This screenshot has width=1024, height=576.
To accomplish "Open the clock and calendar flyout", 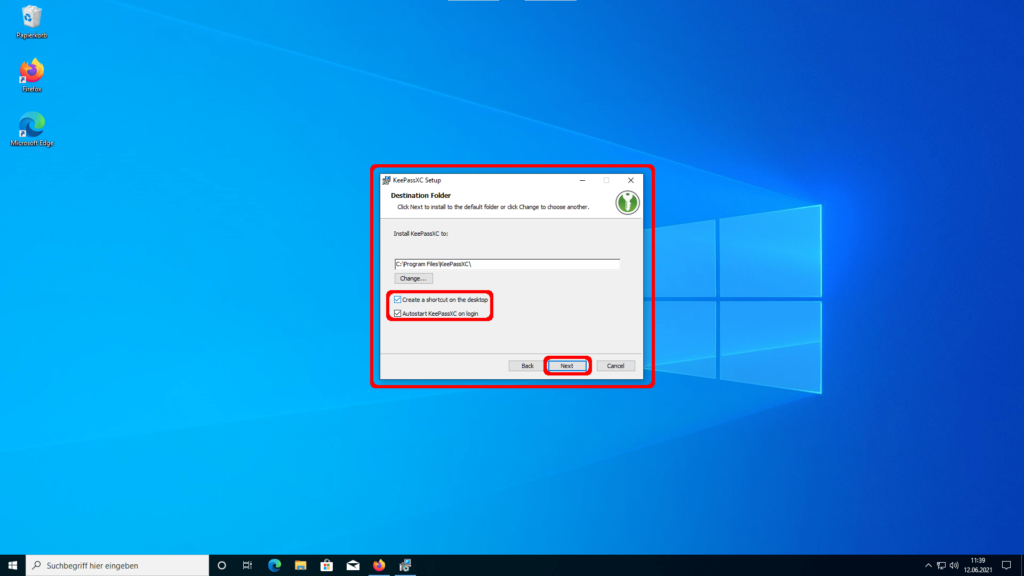I will tap(978, 566).
